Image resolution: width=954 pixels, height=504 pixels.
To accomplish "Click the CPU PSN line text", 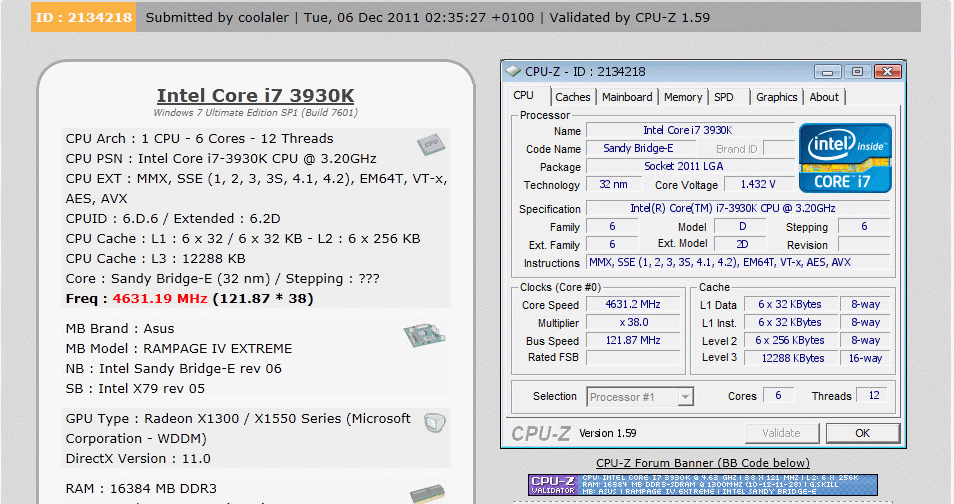I will (221, 159).
